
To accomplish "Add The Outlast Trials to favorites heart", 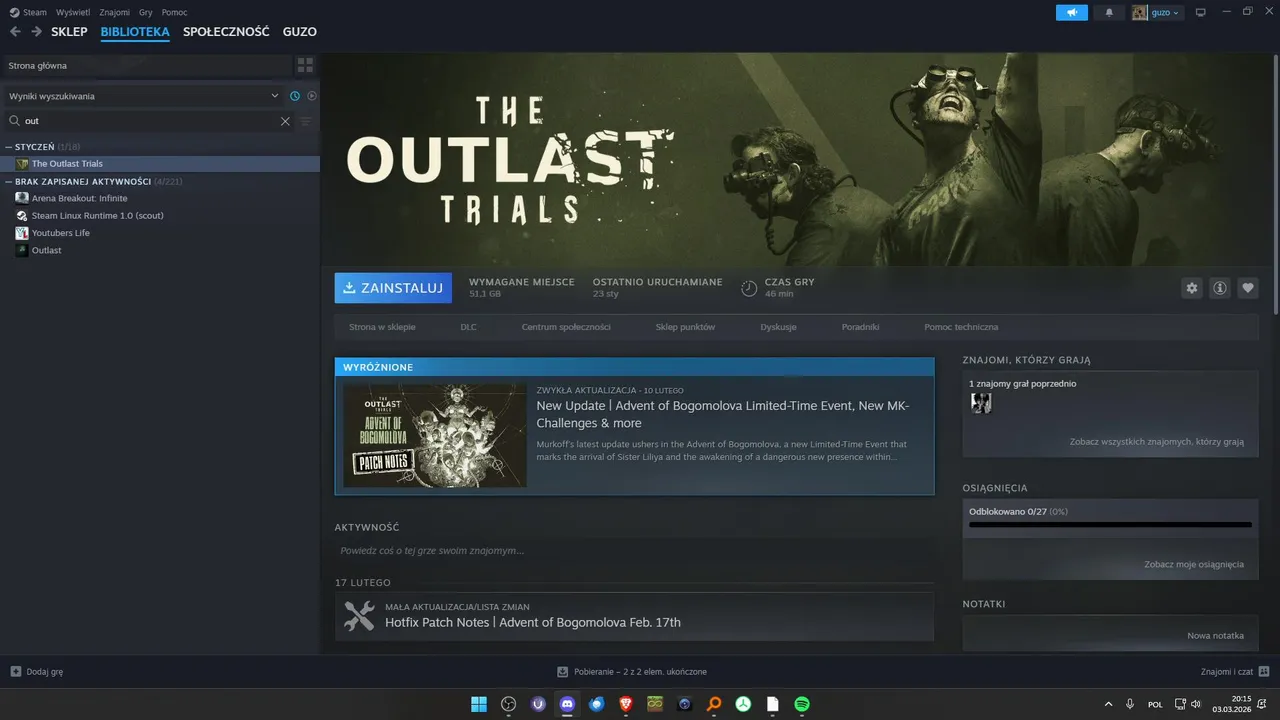I will pos(1247,288).
